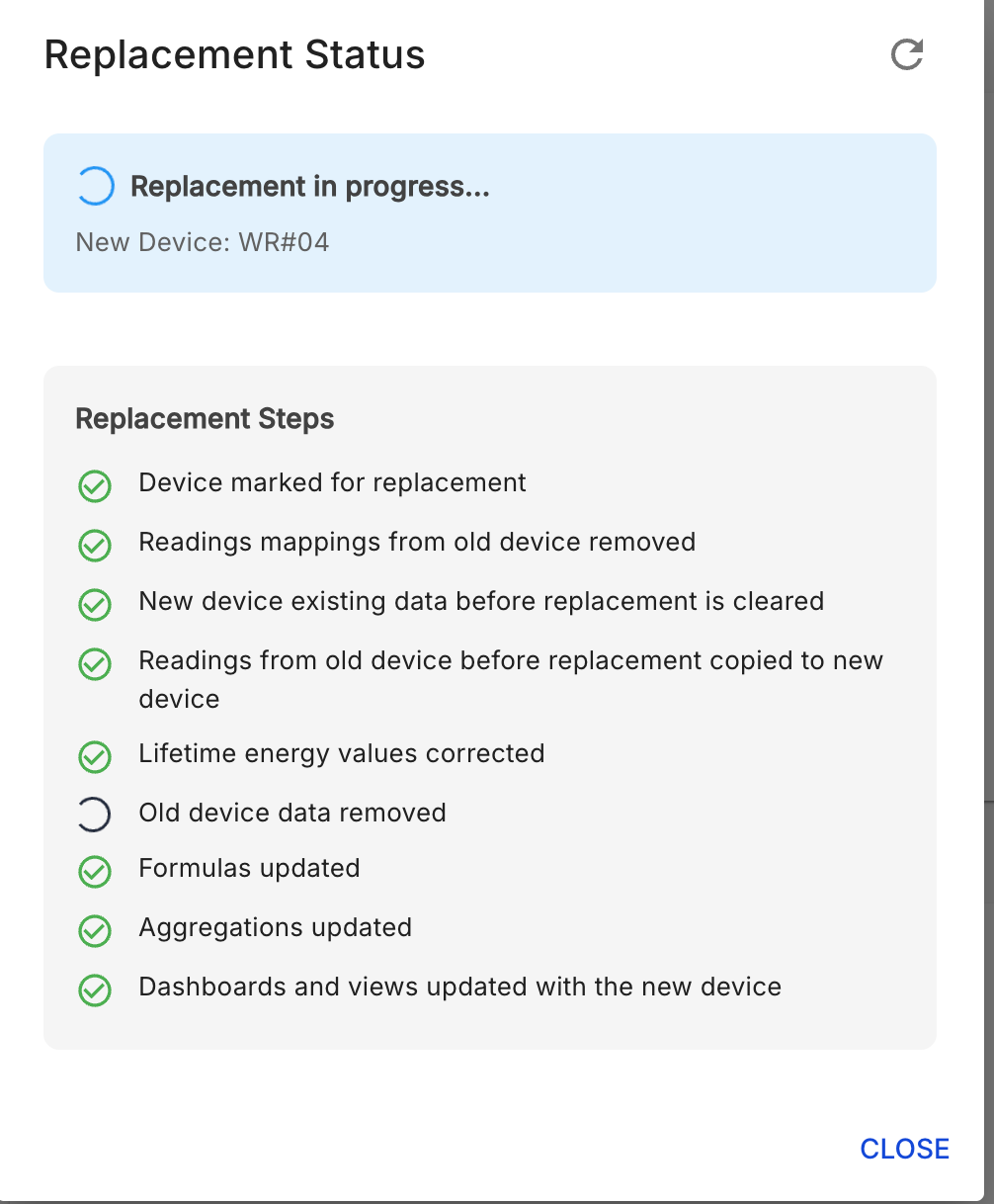Click the green check next to Device marked for replacement
Screen dimensions: 994x1204
click(x=95, y=486)
